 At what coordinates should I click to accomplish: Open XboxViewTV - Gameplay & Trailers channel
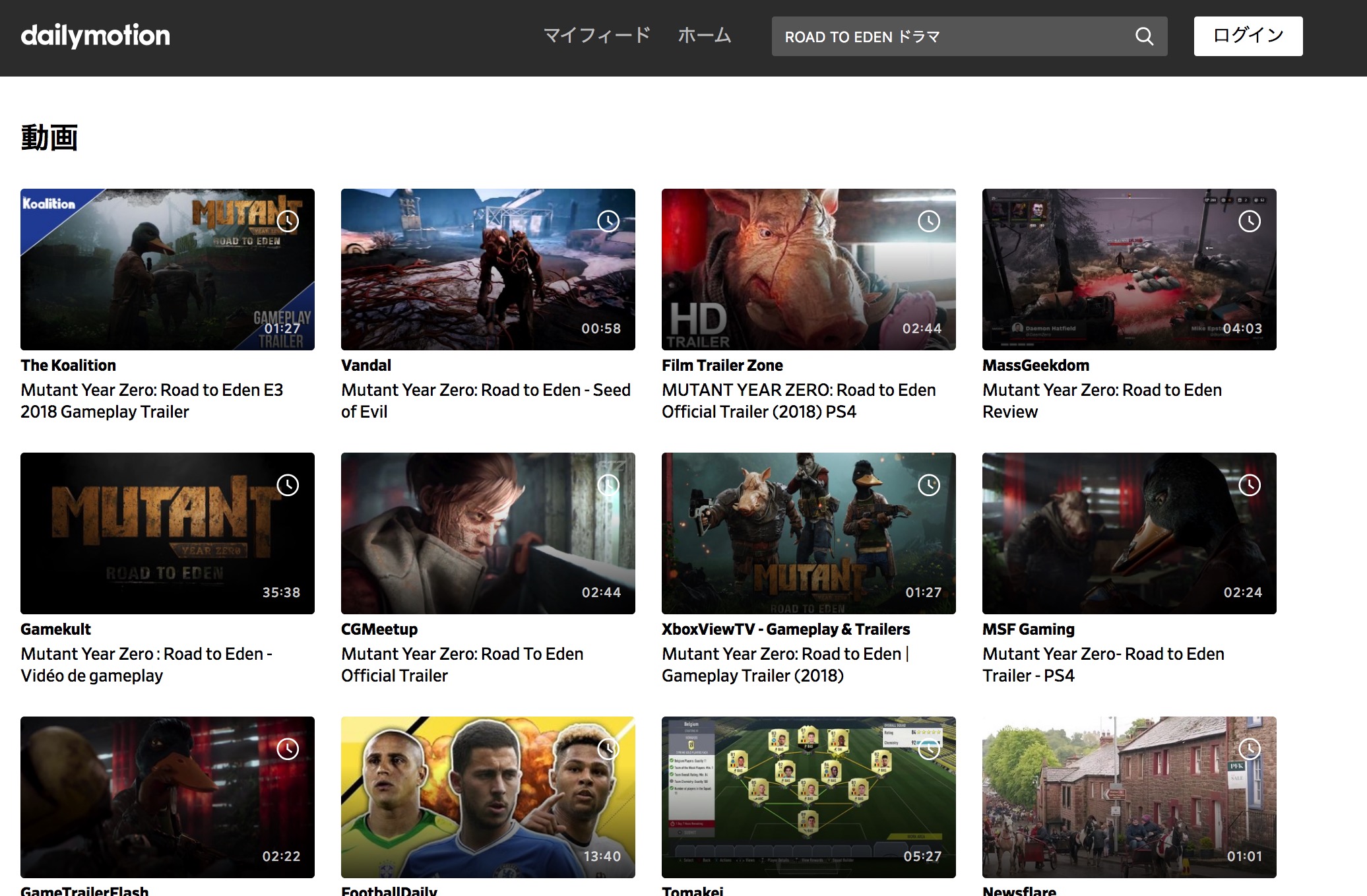(786, 629)
